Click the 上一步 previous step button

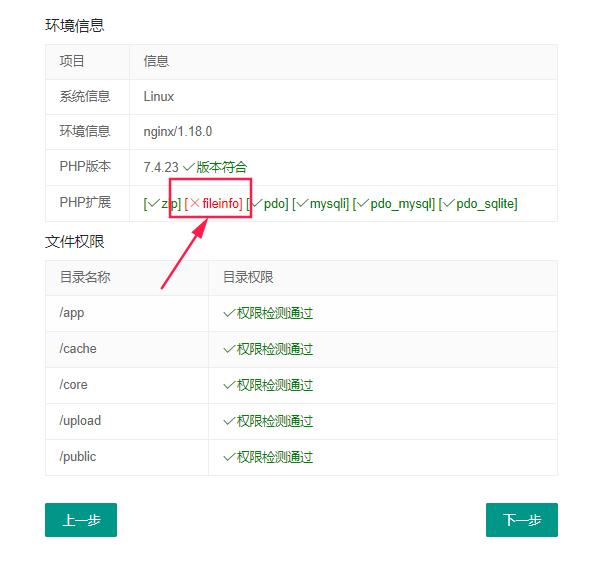81,520
